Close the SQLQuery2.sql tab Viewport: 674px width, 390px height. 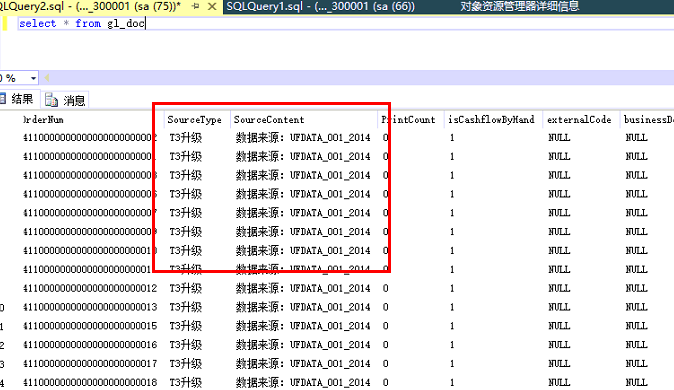[212, 6]
